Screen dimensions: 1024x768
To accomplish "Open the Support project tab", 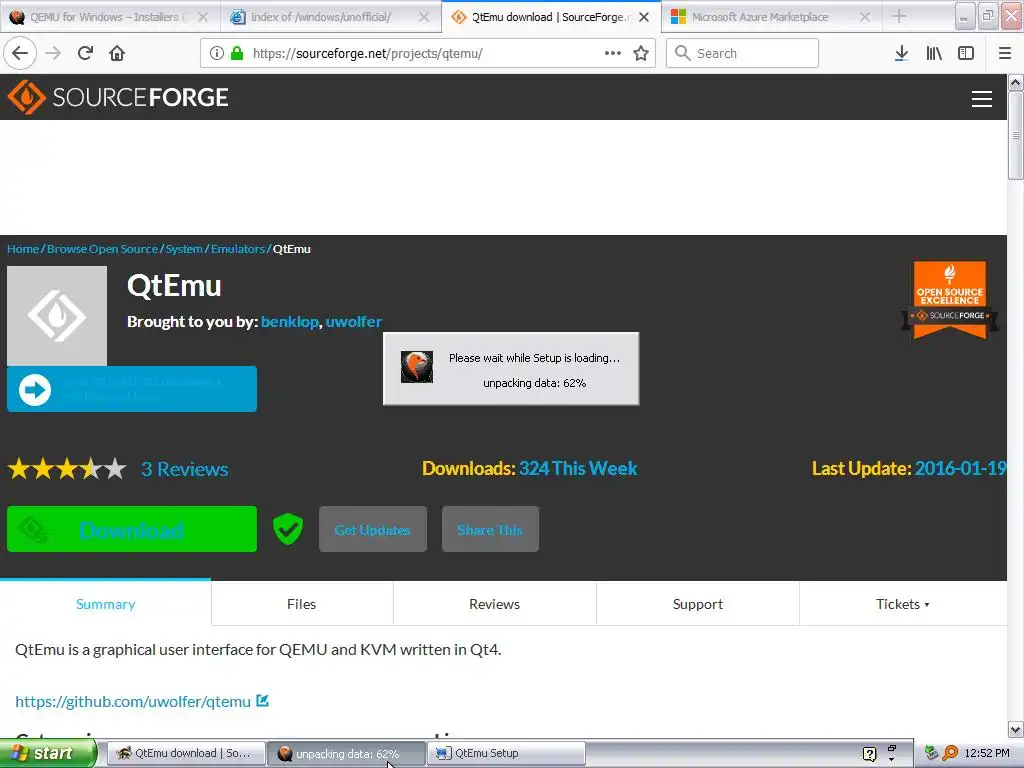I will coord(697,604).
